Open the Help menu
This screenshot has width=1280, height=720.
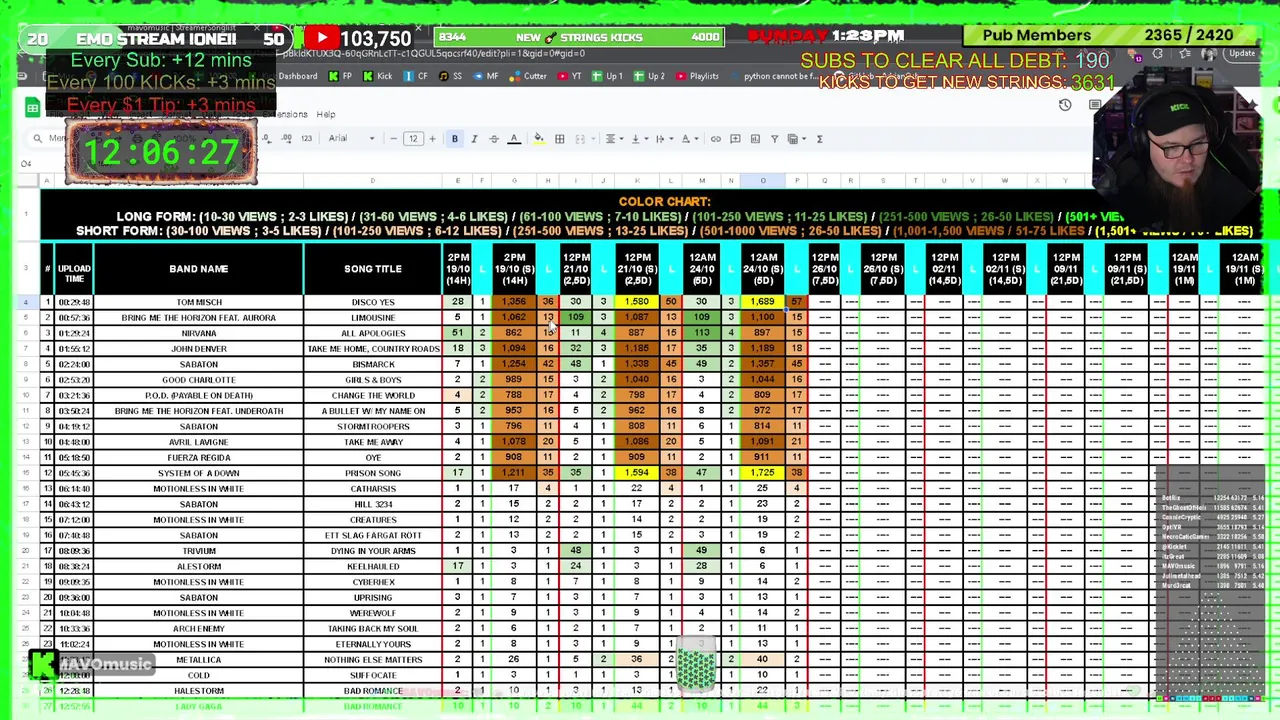tap(326, 114)
